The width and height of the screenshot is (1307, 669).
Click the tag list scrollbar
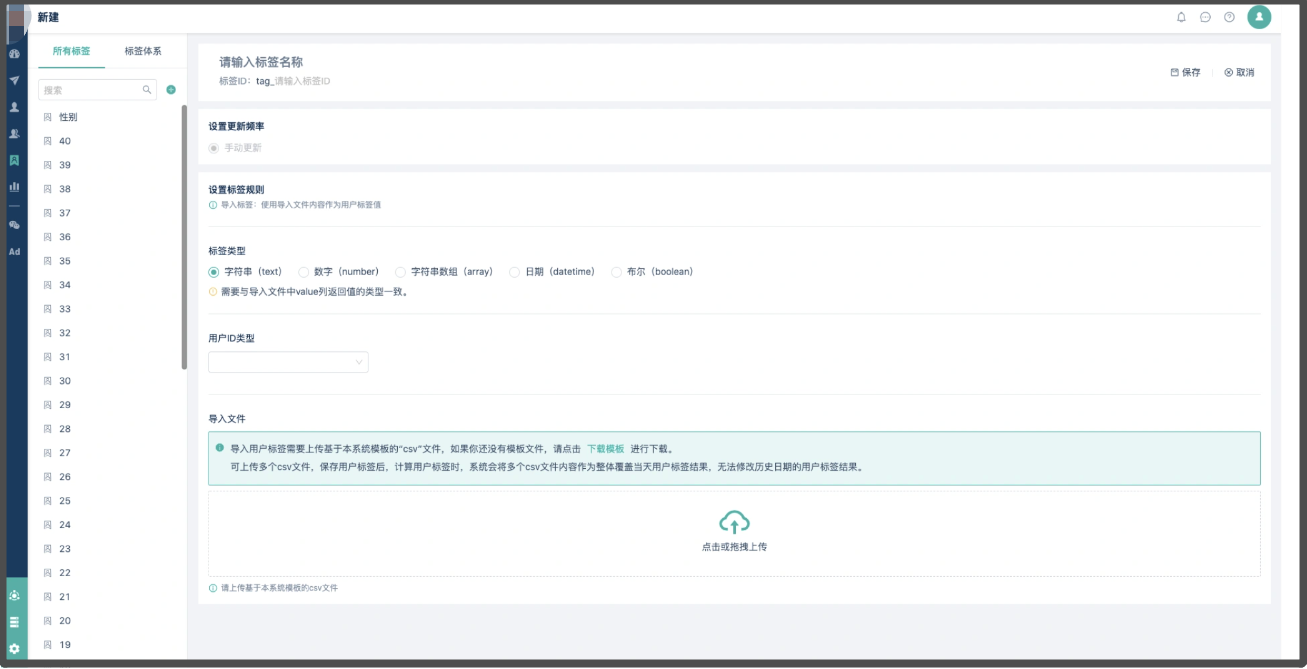[x=184, y=237]
